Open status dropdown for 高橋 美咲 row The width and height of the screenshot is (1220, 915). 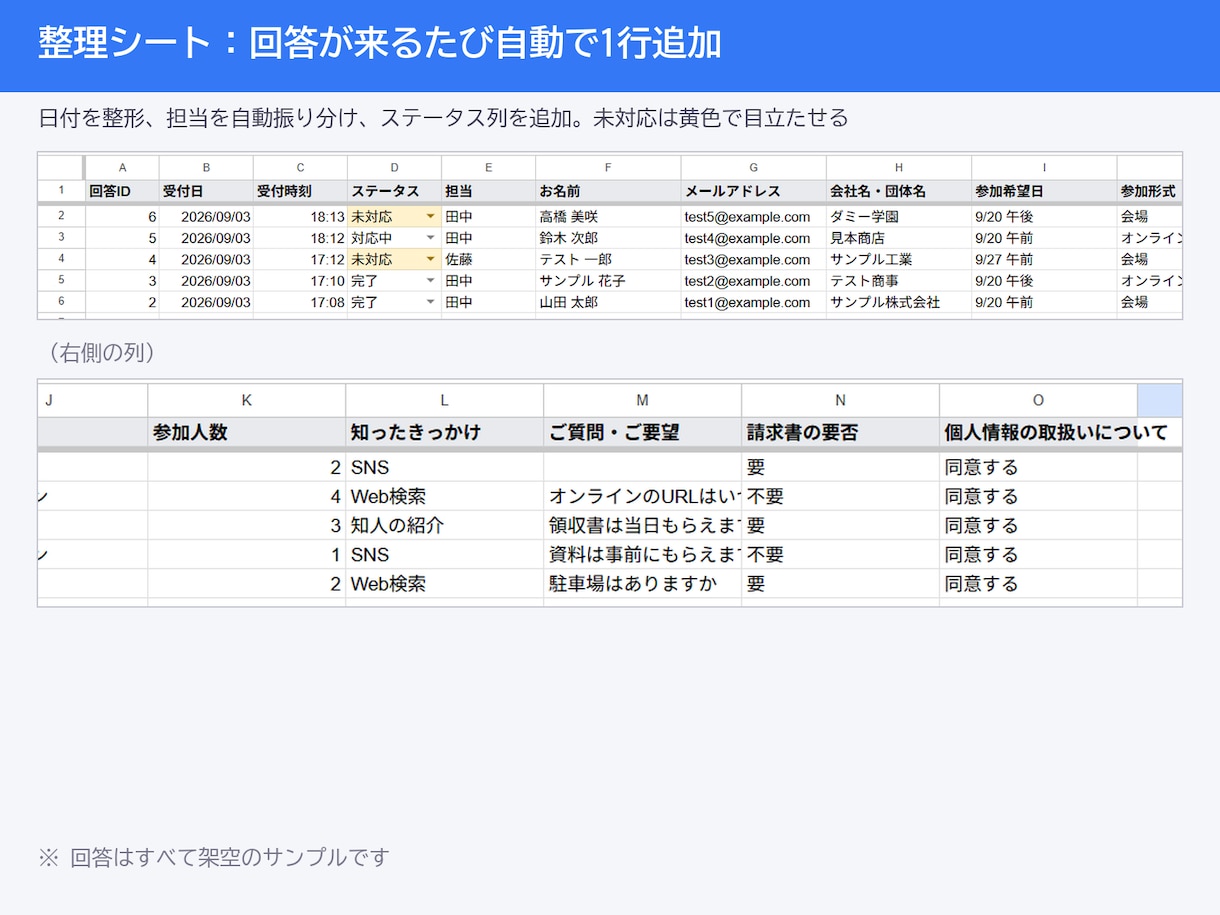431,217
